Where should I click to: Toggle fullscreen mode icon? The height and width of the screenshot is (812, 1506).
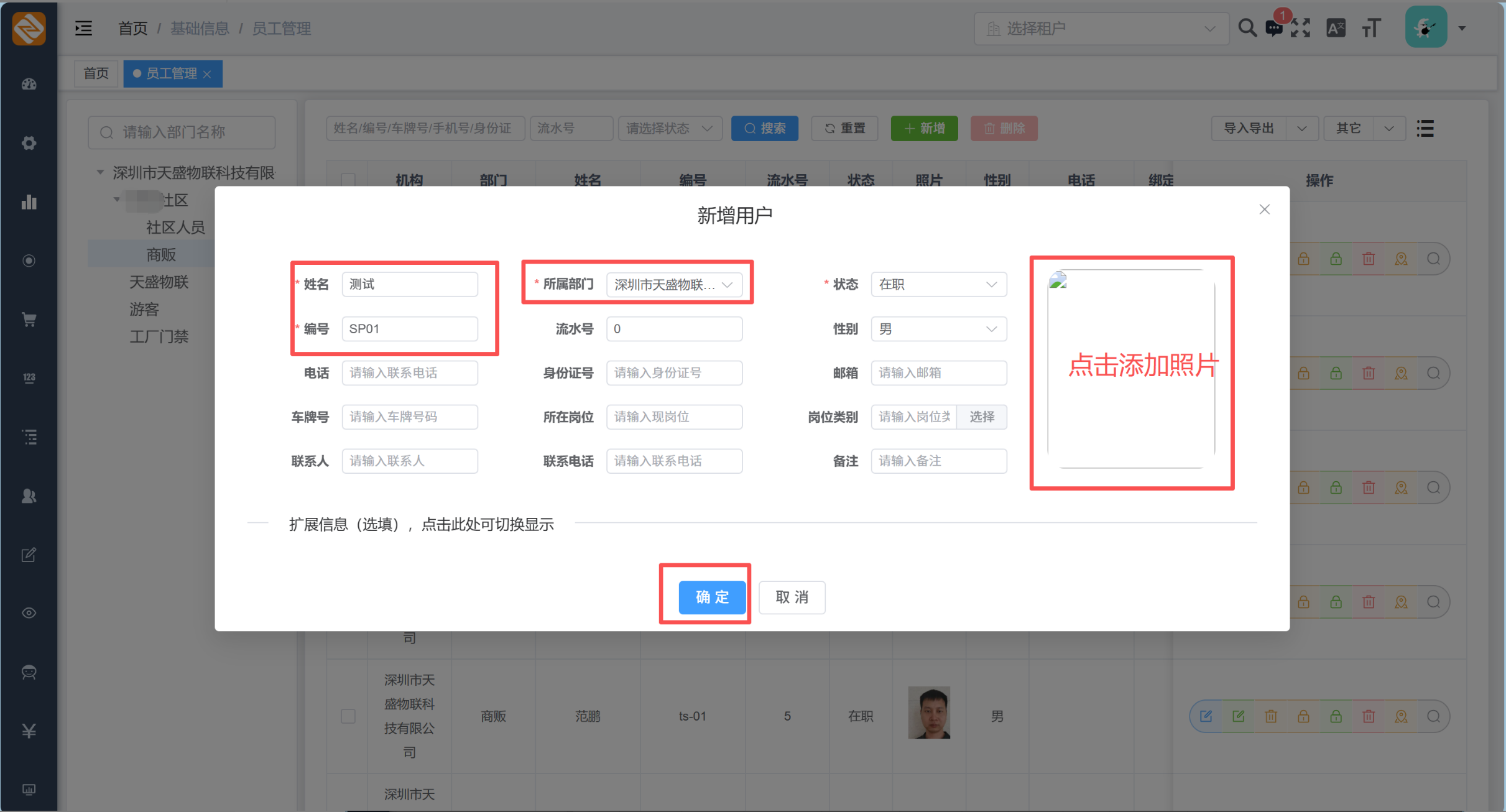click(x=1300, y=28)
